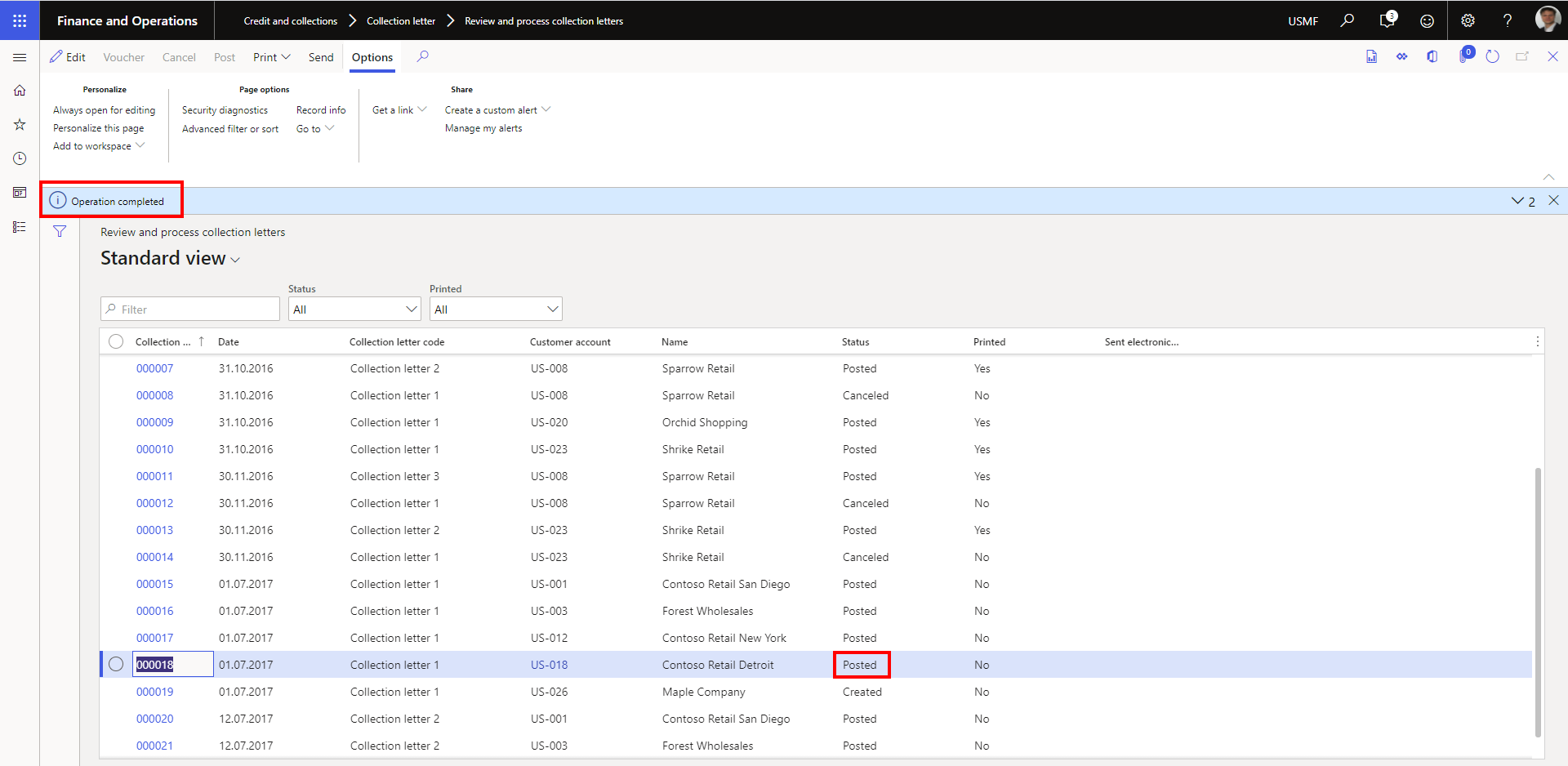Open collection letter 000007 link
The image size is (1568, 766).
pyautogui.click(x=154, y=368)
